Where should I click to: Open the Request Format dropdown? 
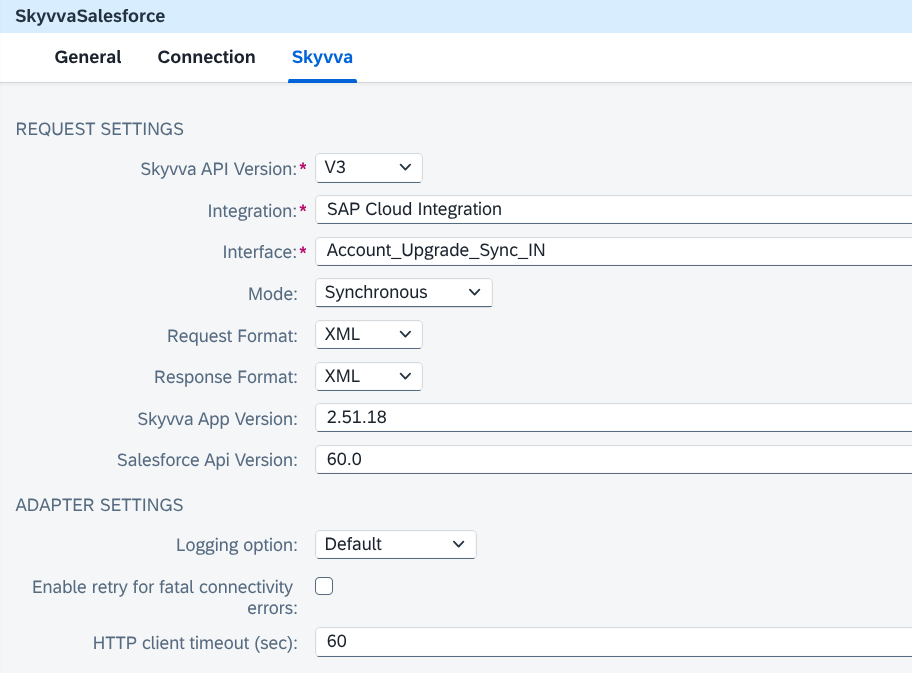369,334
